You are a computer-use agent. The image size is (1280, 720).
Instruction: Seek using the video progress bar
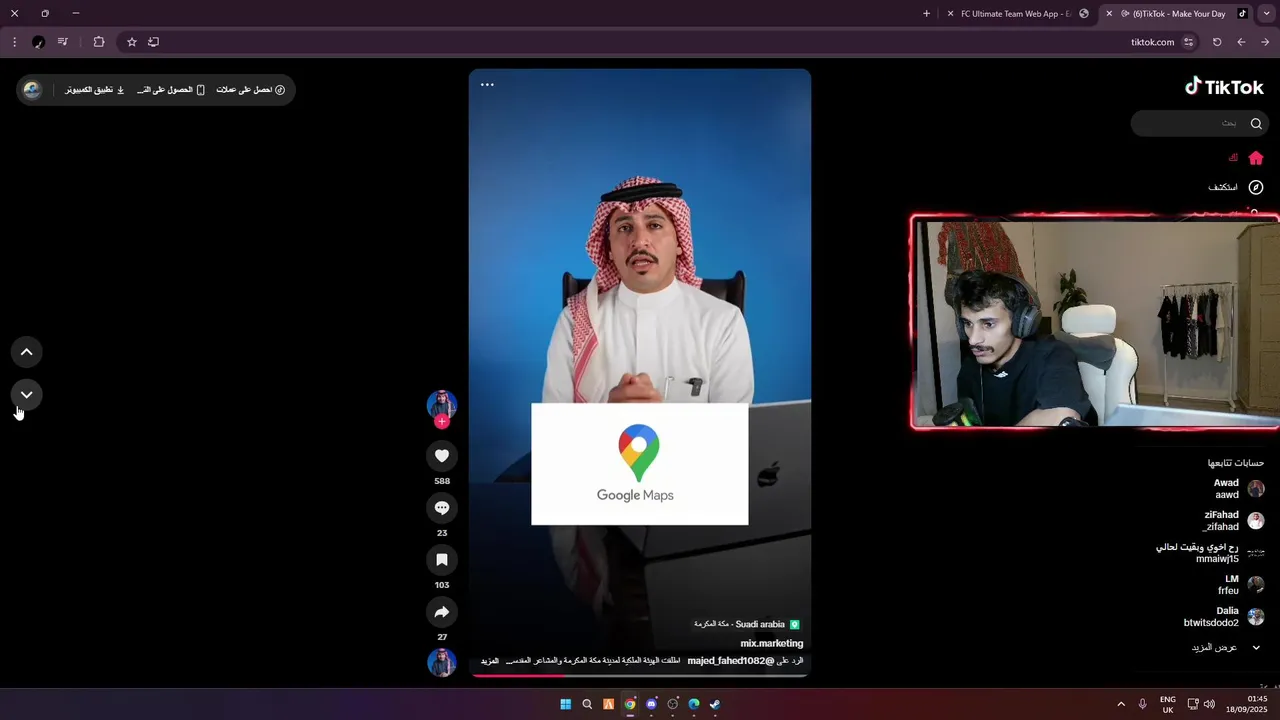(x=640, y=675)
